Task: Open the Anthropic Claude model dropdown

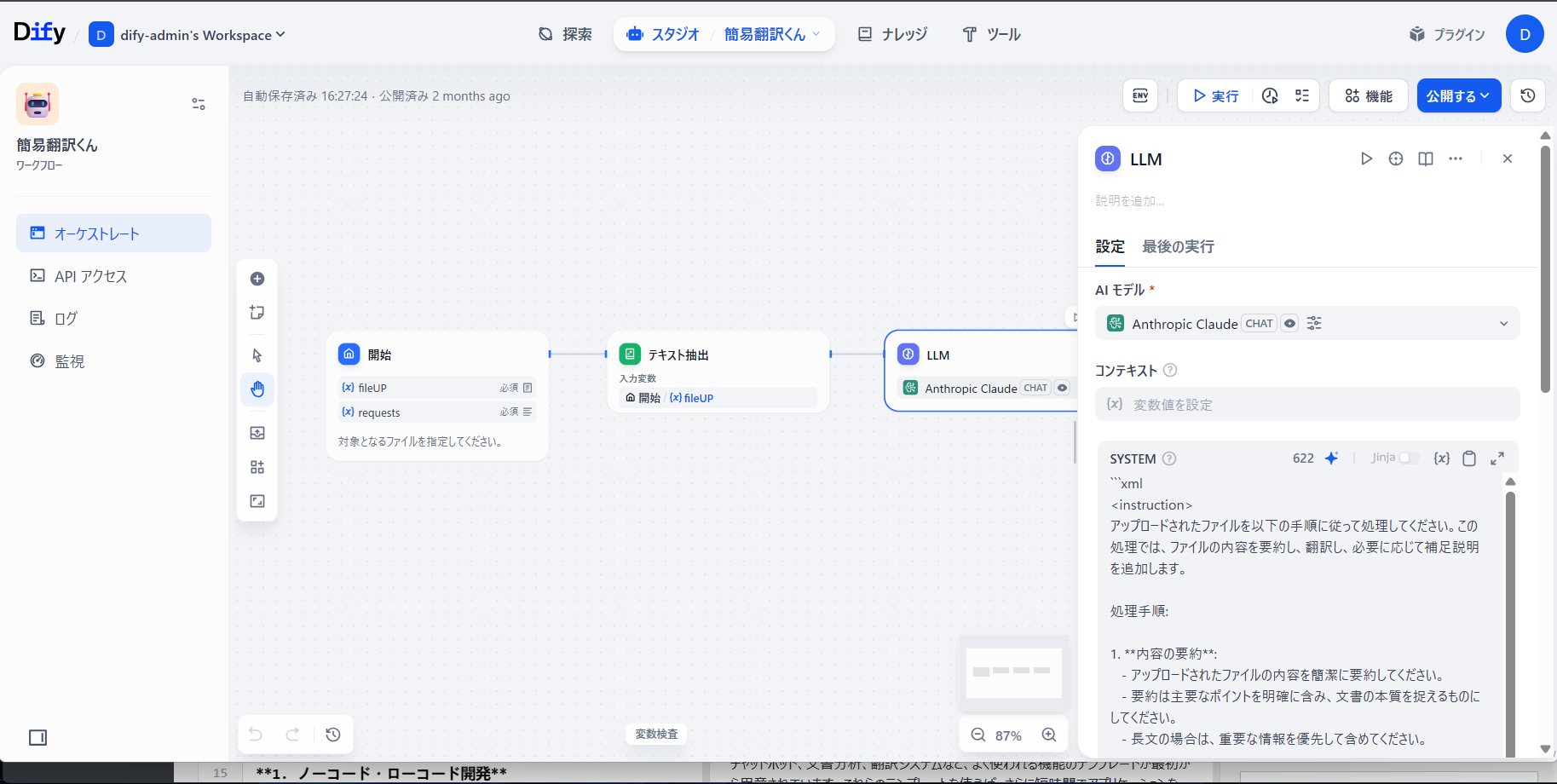Action: pos(1307,323)
